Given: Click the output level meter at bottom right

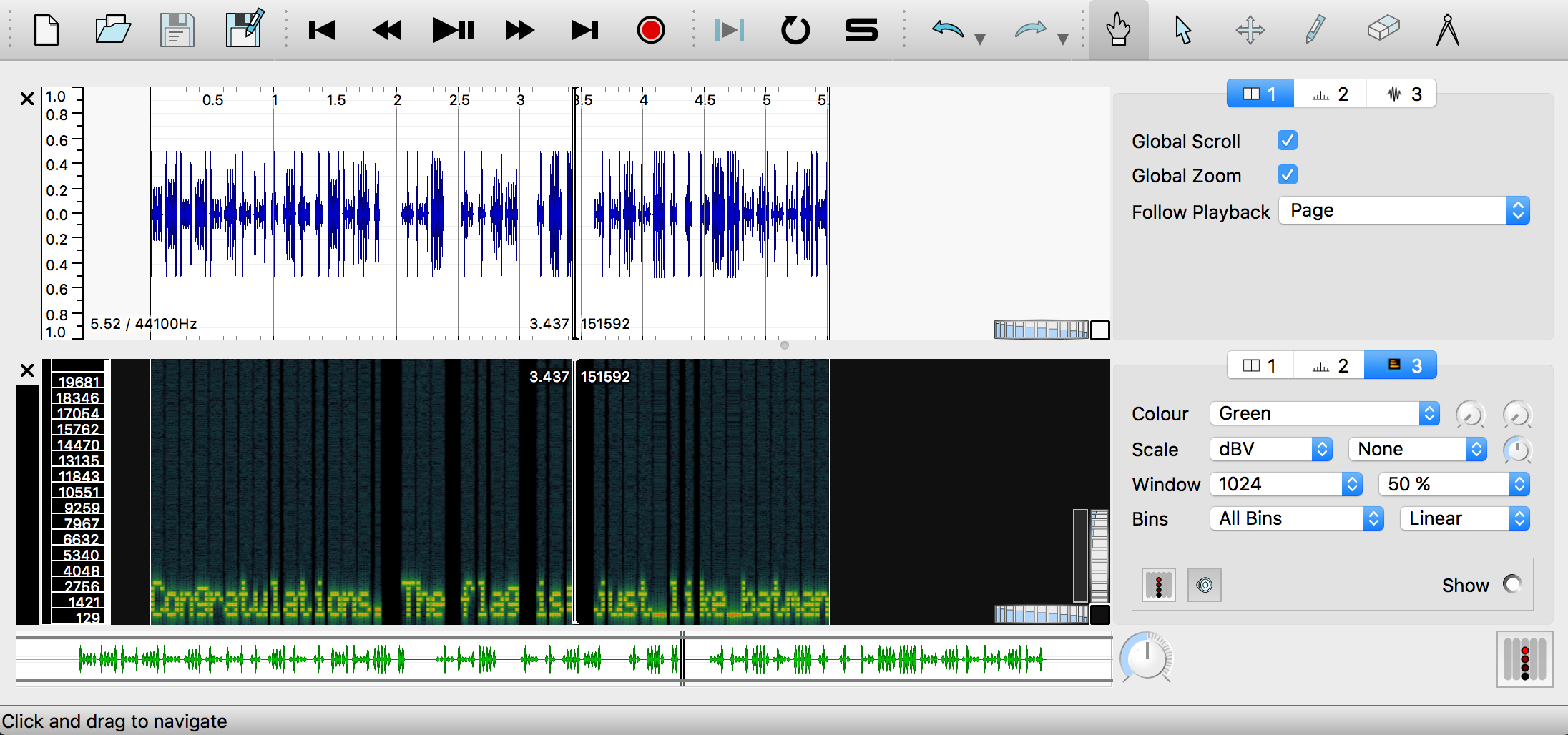Looking at the screenshot, I should click(x=1525, y=659).
